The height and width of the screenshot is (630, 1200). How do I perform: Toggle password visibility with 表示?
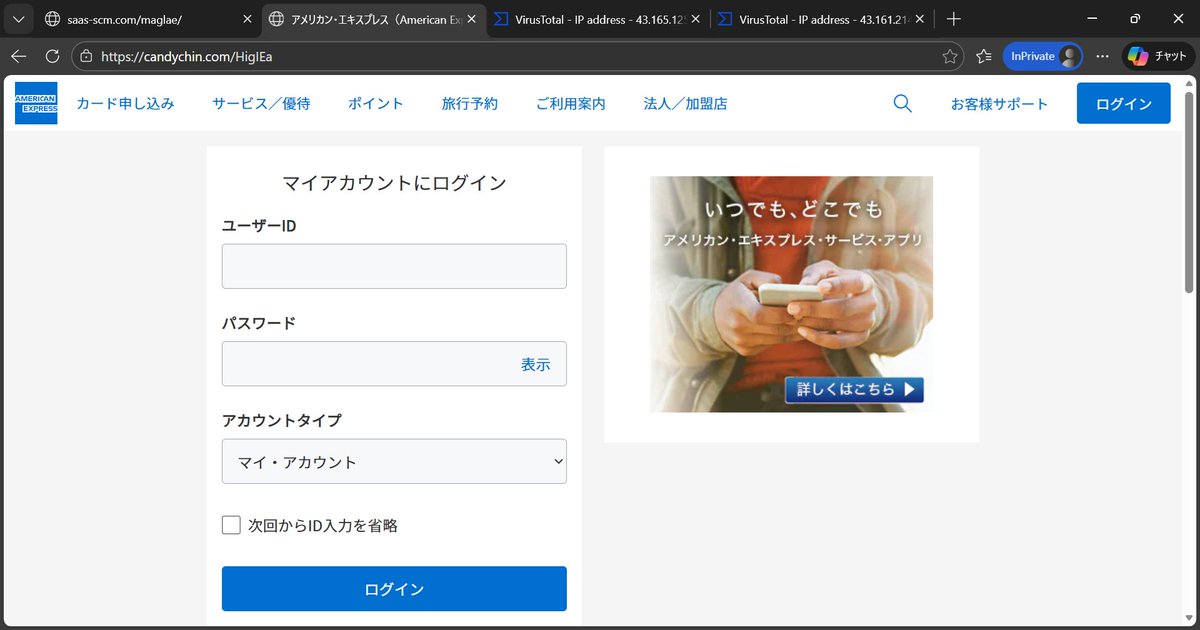point(536,364)
